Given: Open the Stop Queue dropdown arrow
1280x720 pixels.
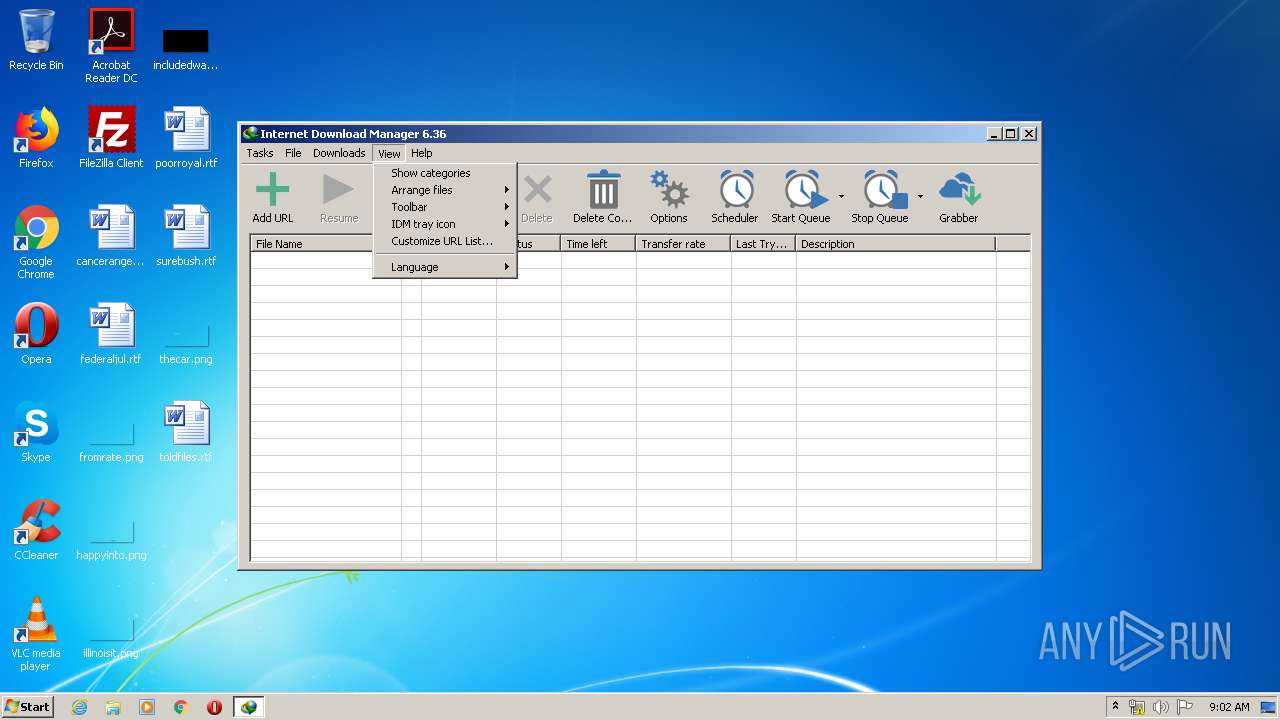Looking at the screenshot, I should click(x=920, y=197).
